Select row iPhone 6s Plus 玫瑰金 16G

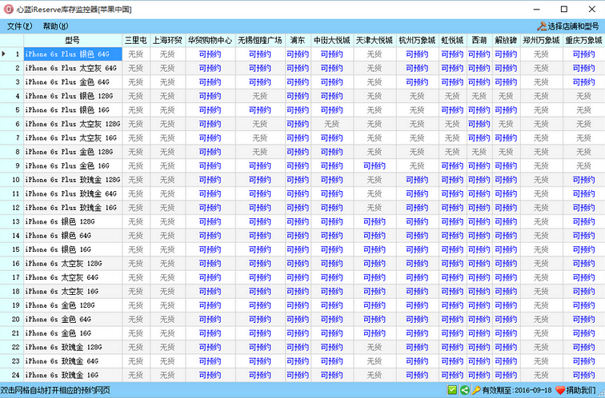point(73,207)
